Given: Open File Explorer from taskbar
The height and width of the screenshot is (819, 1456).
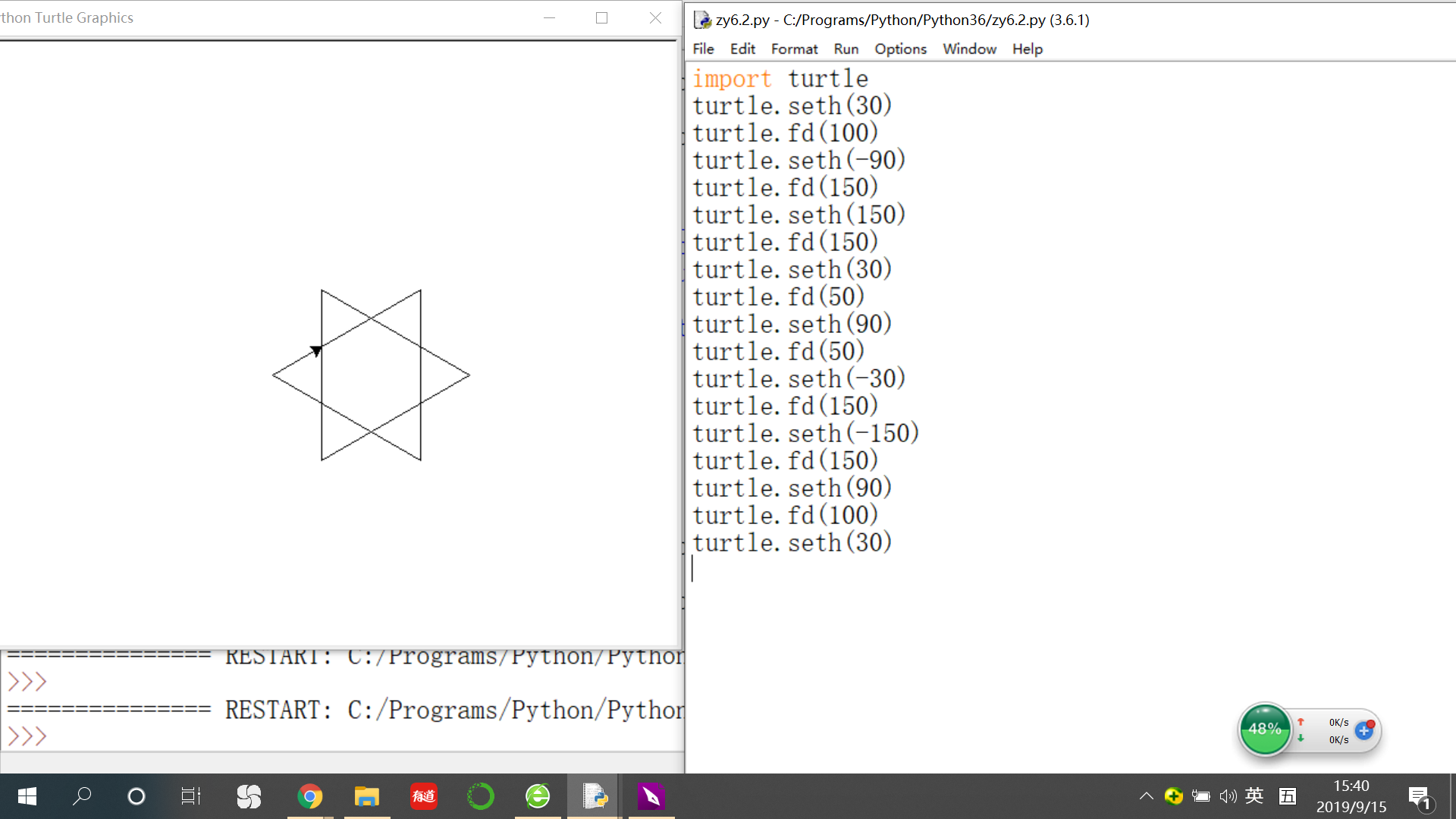Looking at the screenshot, I should click(x=366, y=796).
